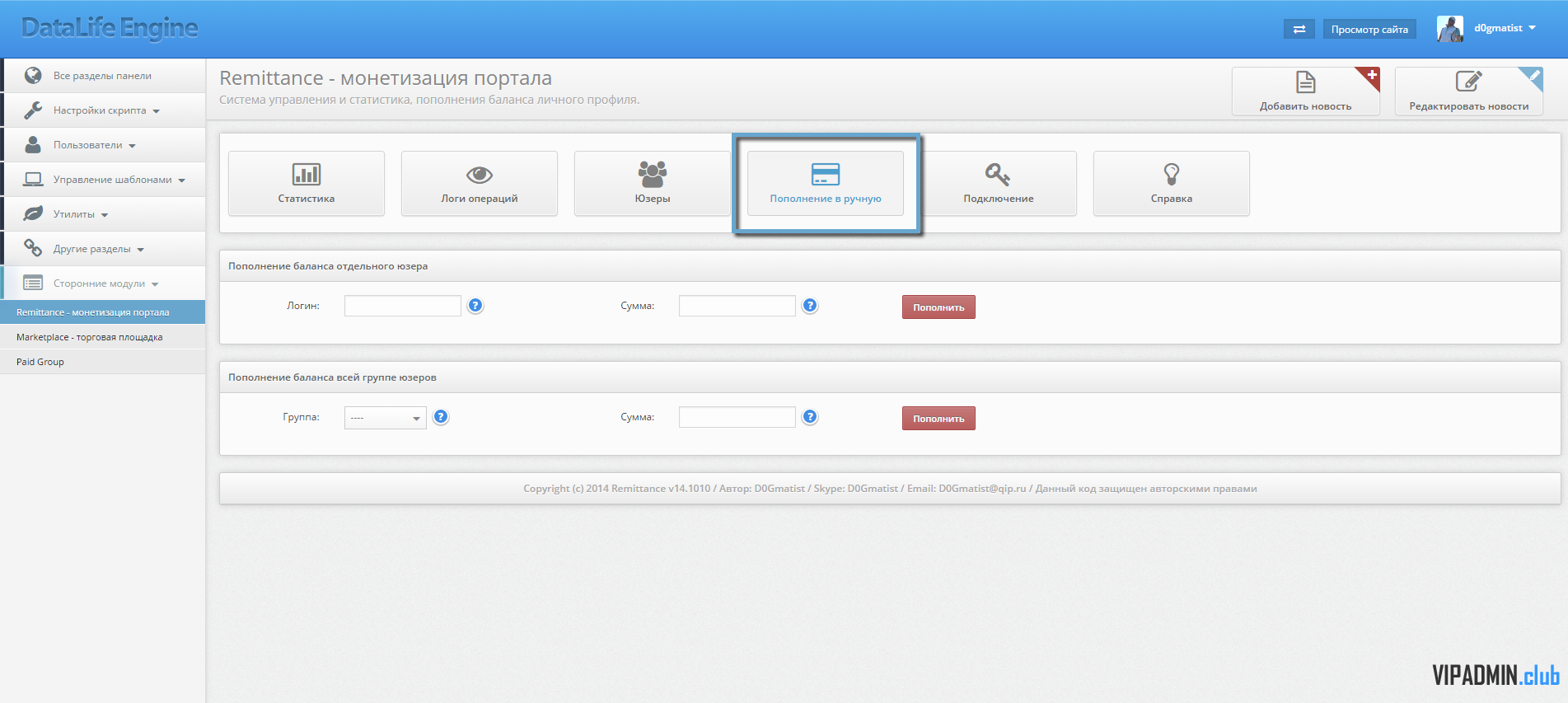Screen dimensions: 1568x703
Task: Focus the Логин input field
Action: point(403,306)
